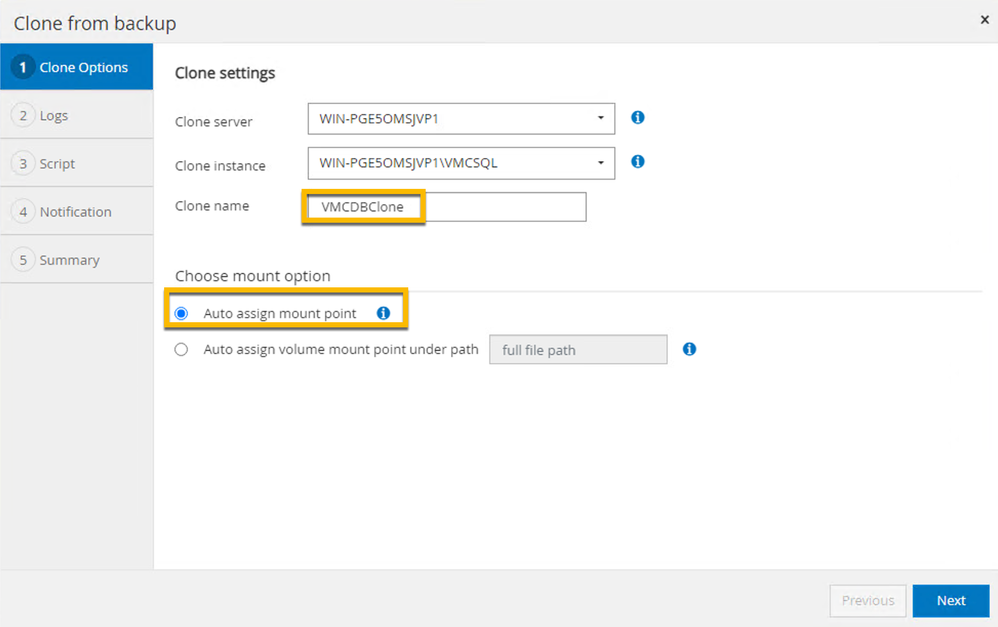Click info icon beside full file path field
The width and height of the screenshot is (998, 627).
(x=689, y=349)
